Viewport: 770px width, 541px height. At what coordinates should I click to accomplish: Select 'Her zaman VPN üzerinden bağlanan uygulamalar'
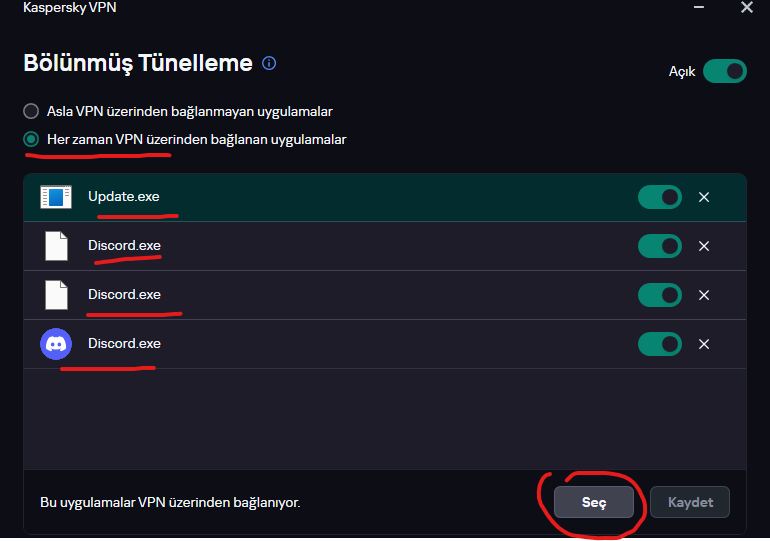tap(31, 139)
